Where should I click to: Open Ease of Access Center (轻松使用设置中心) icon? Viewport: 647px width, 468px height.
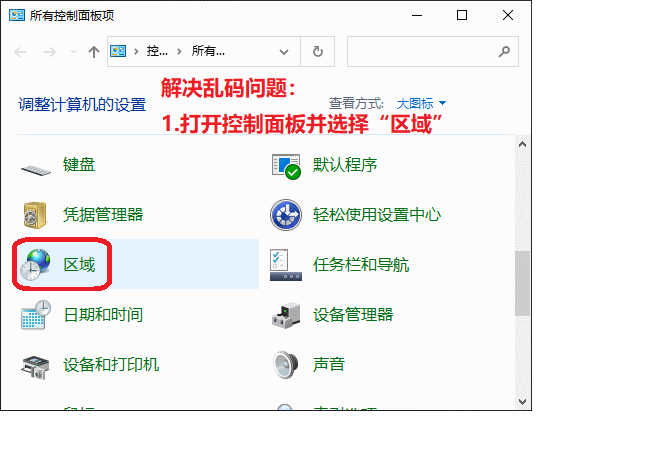tap(286, 214)
